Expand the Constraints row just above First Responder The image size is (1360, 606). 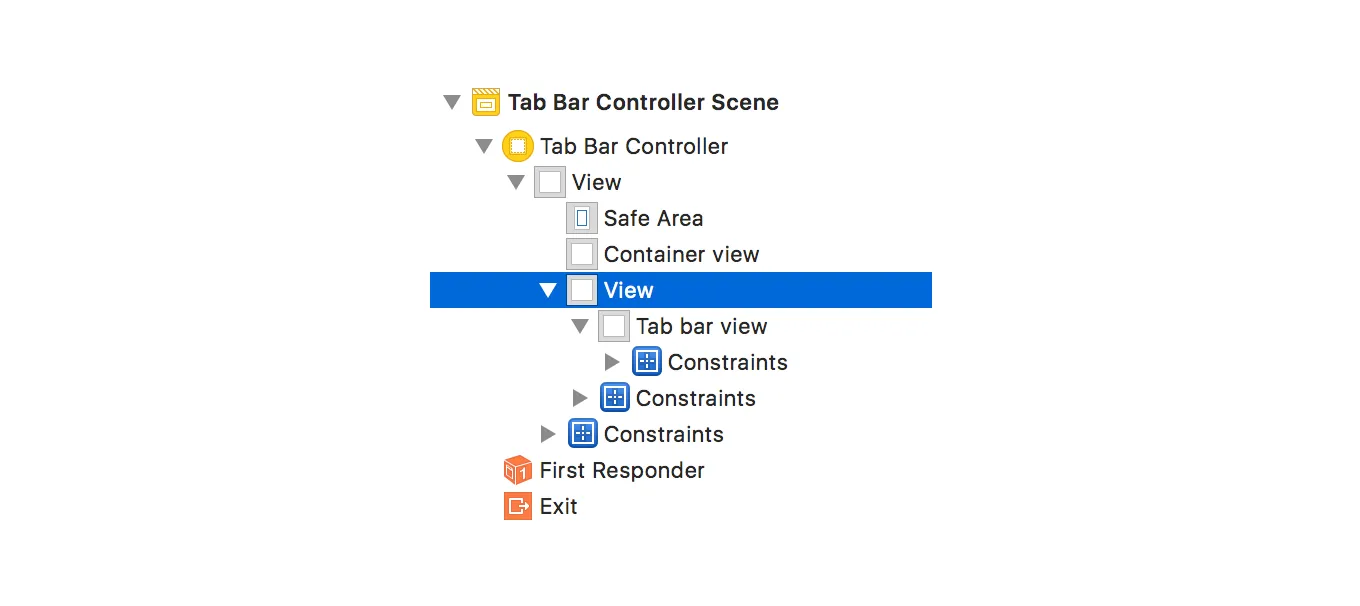tap(547, 434)
